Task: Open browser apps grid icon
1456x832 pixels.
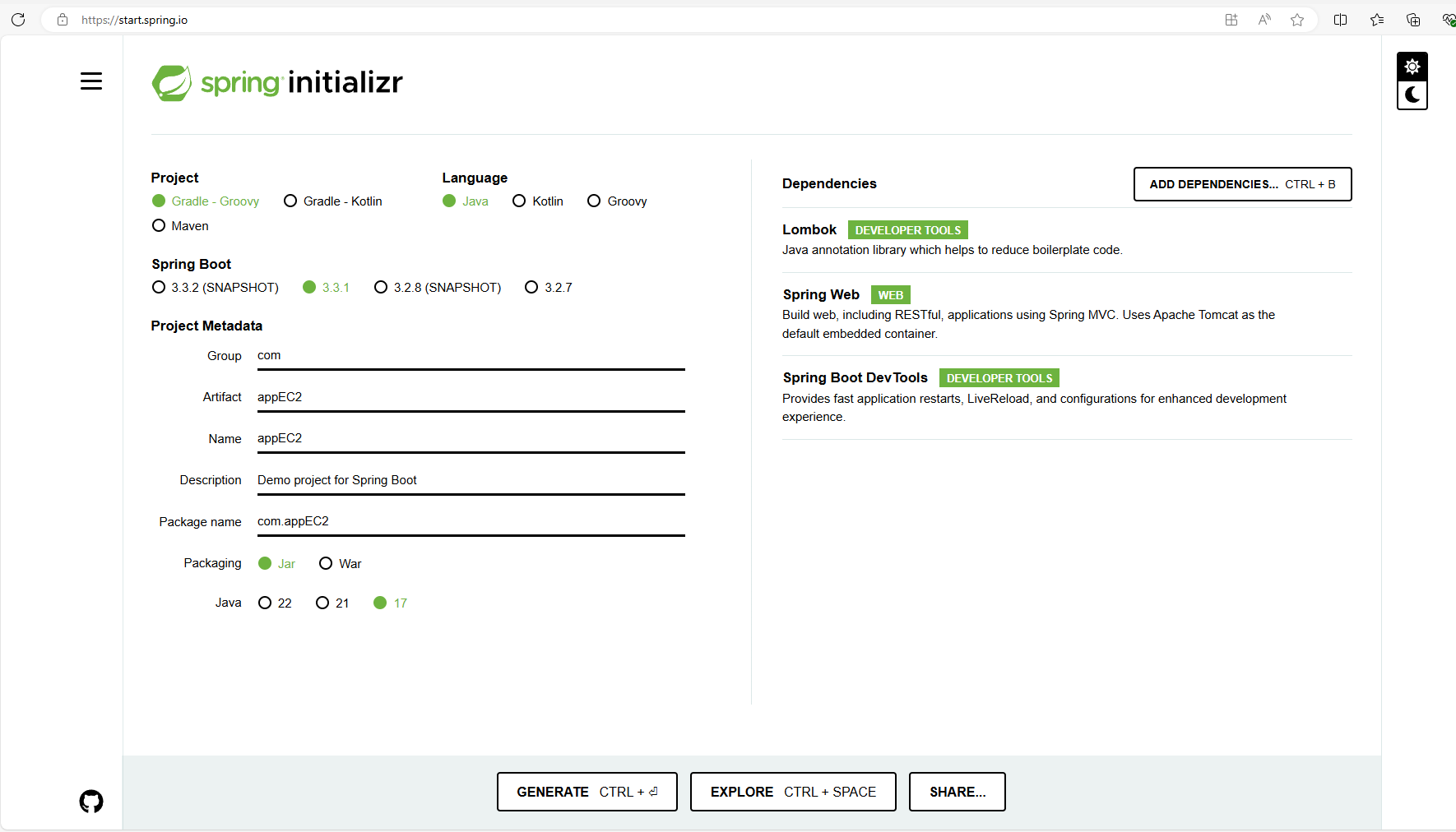Action: click(x=1231, y=20)
